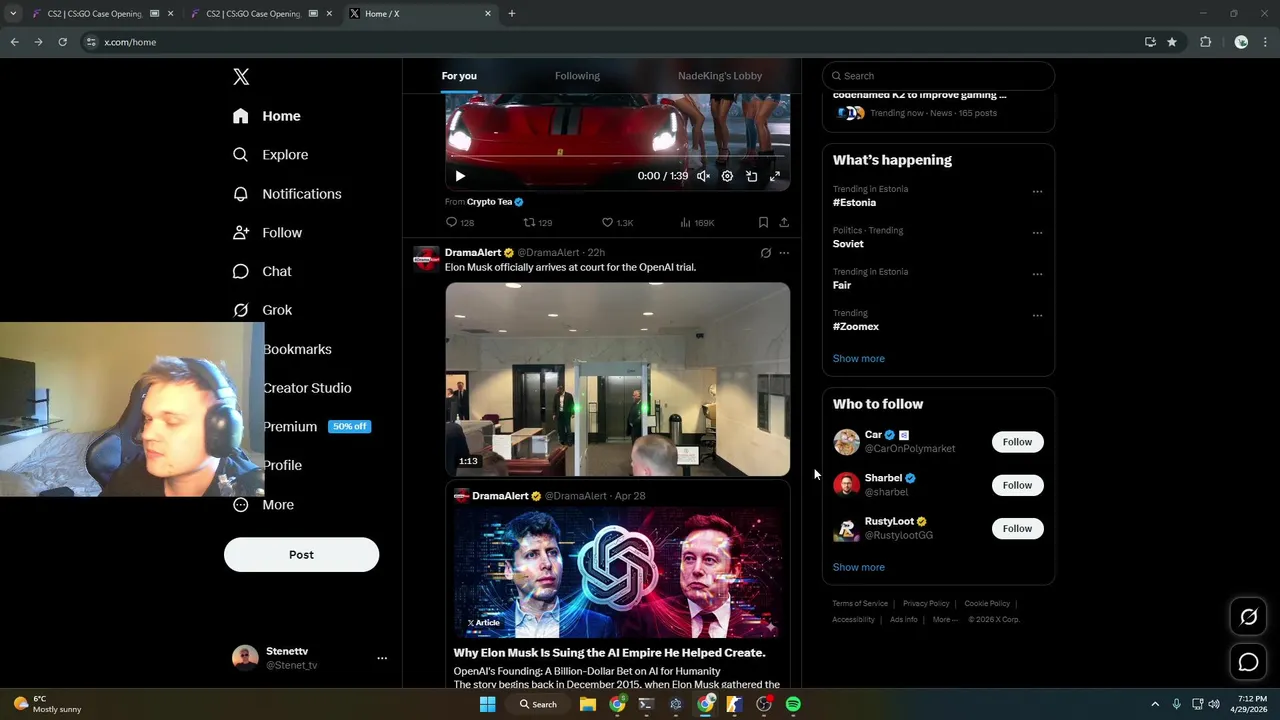Open options for #Zoomex trend
This screenshot has width=1280, height=720.
[1037, 315]
